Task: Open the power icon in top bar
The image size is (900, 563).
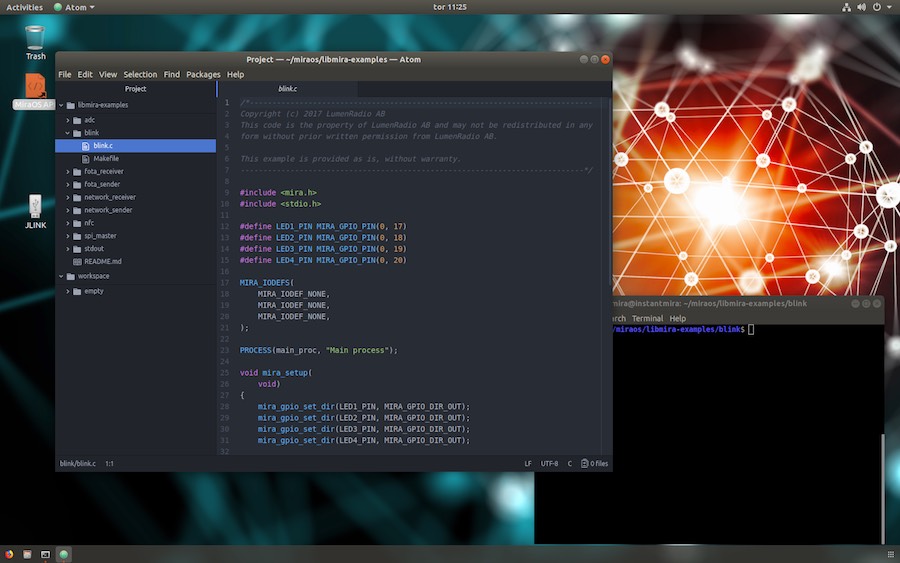Action: coord(876,7)
